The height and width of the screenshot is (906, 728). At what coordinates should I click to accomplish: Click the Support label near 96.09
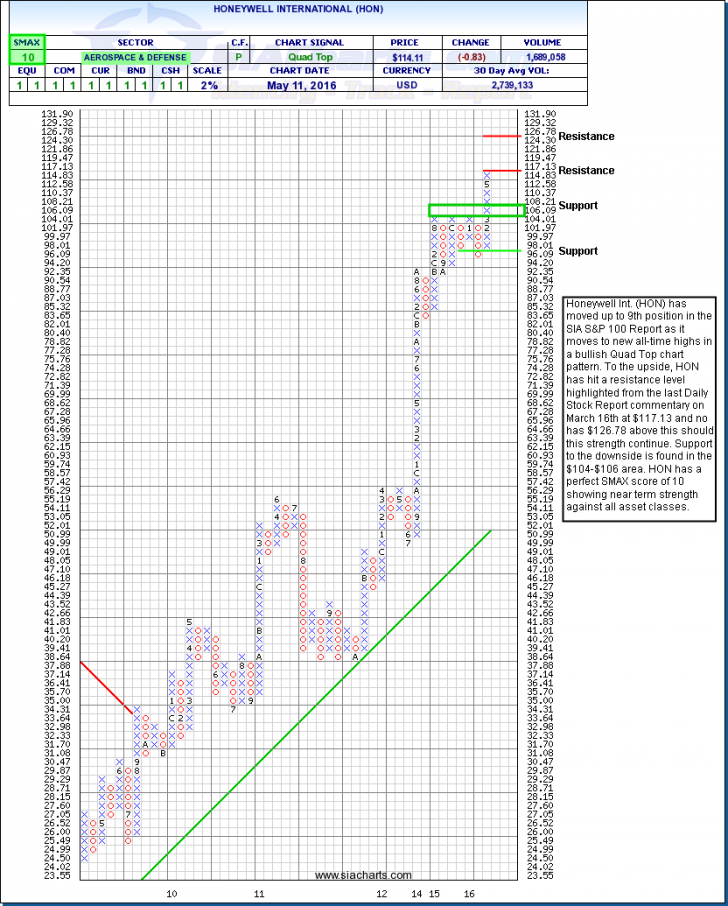578,251
